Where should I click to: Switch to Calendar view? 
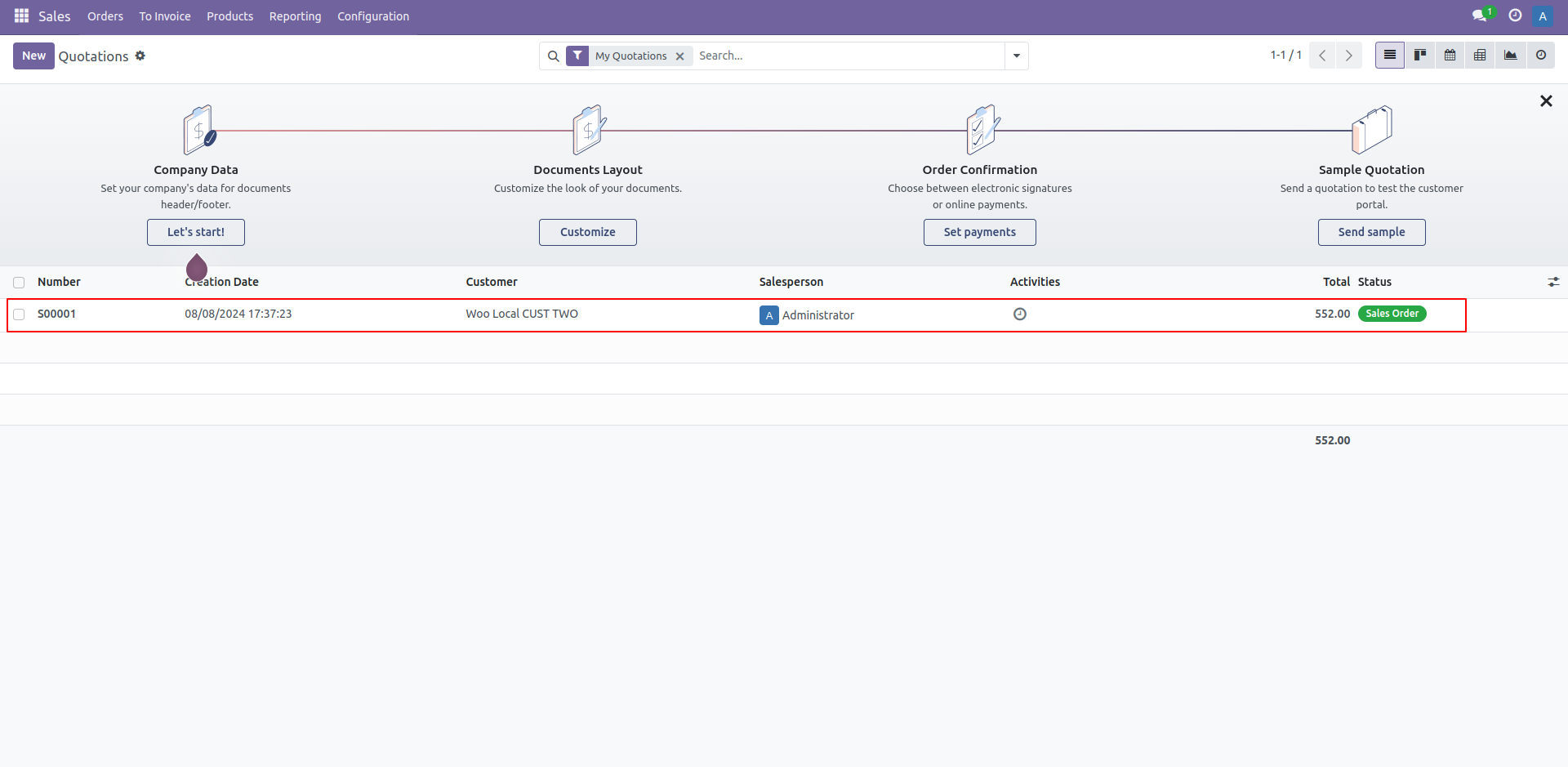pos(1450,56)
